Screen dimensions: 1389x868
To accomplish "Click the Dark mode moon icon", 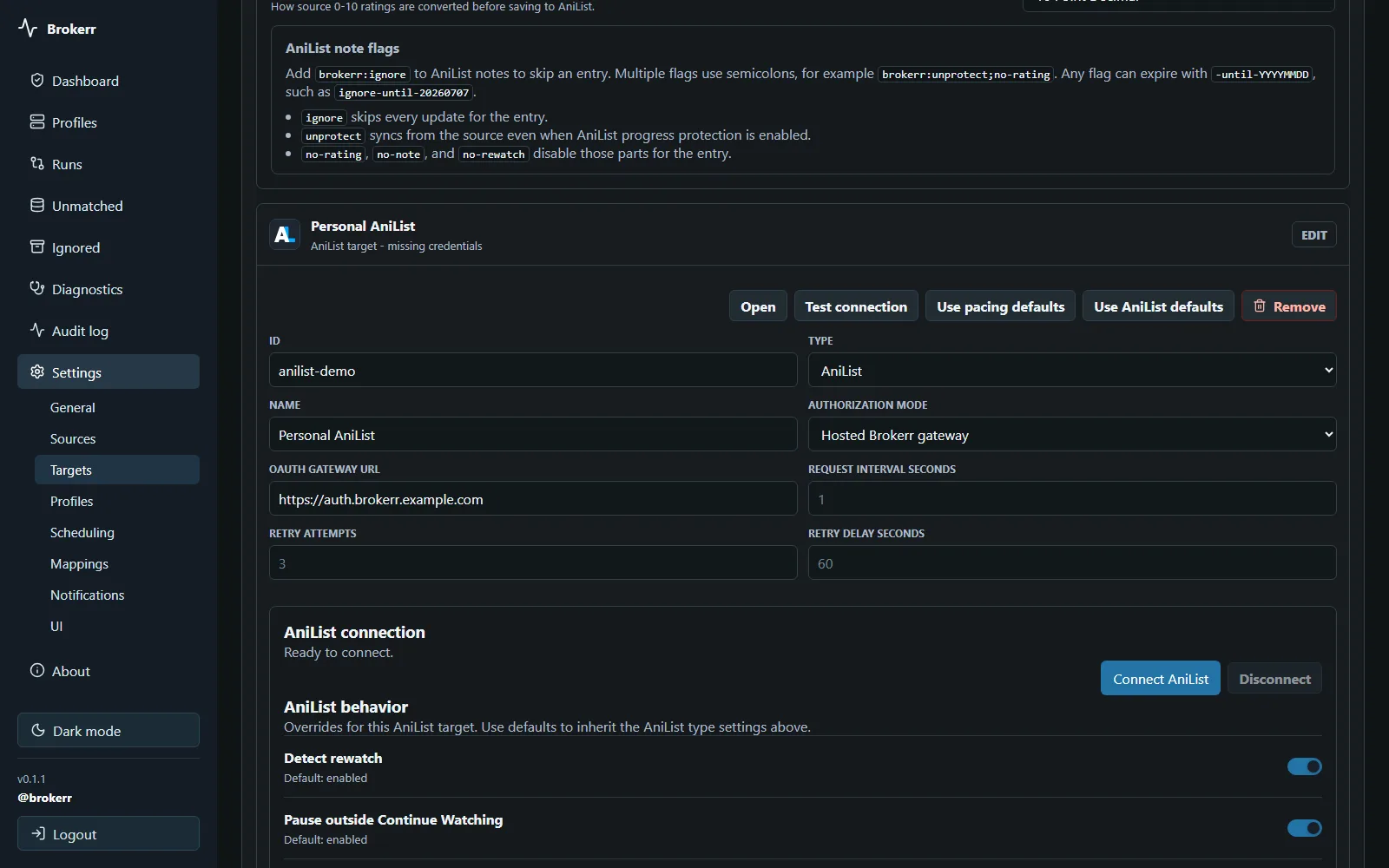I will pyautogui.click(x=38, y=730).
